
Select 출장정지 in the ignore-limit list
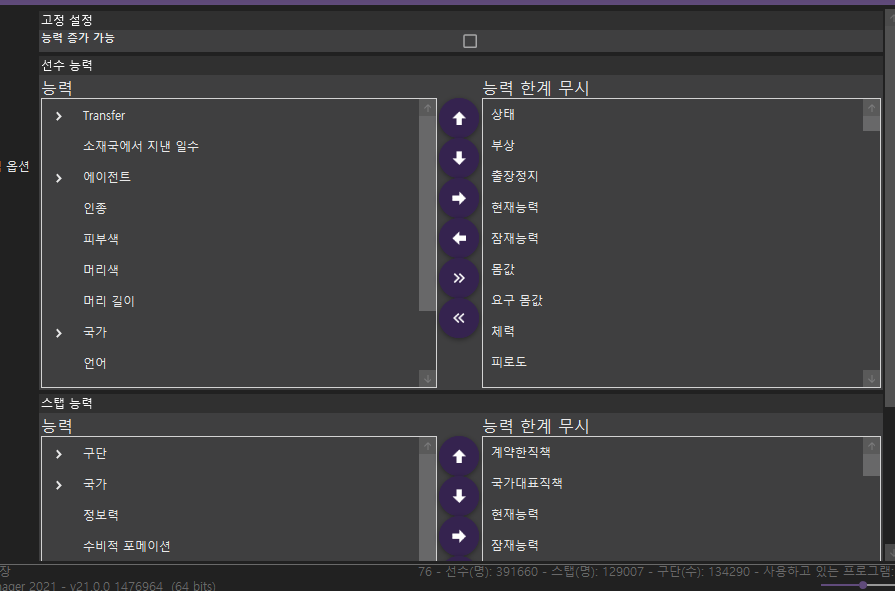tap(515, 176)
